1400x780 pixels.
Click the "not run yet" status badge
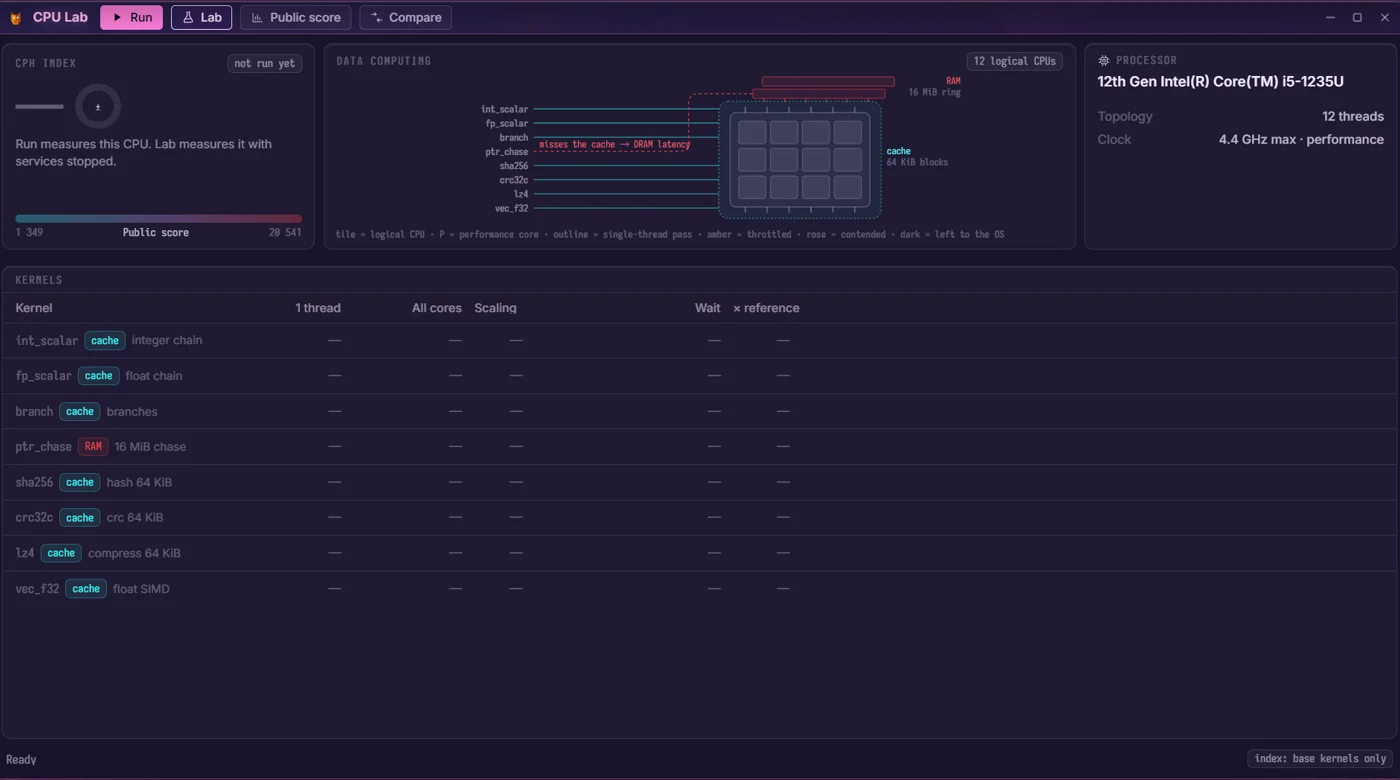pos(265,64)
